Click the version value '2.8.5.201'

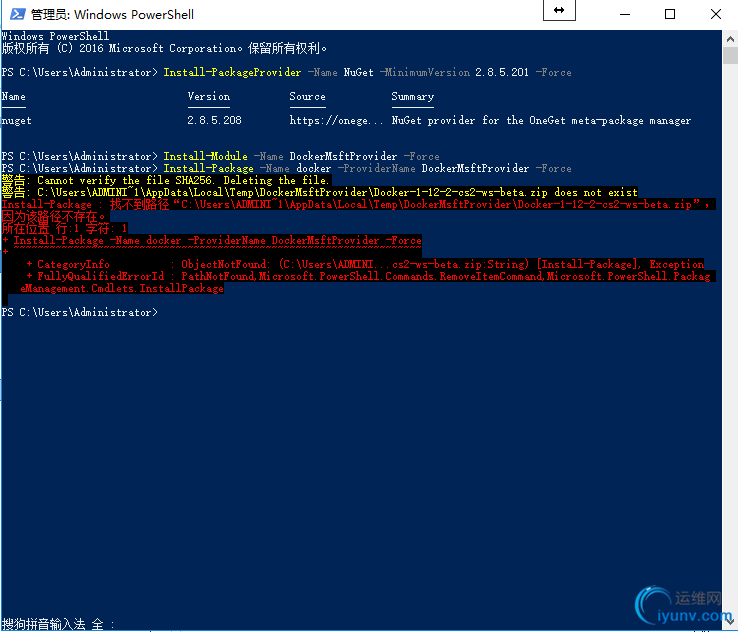click(x=502, y=72)
